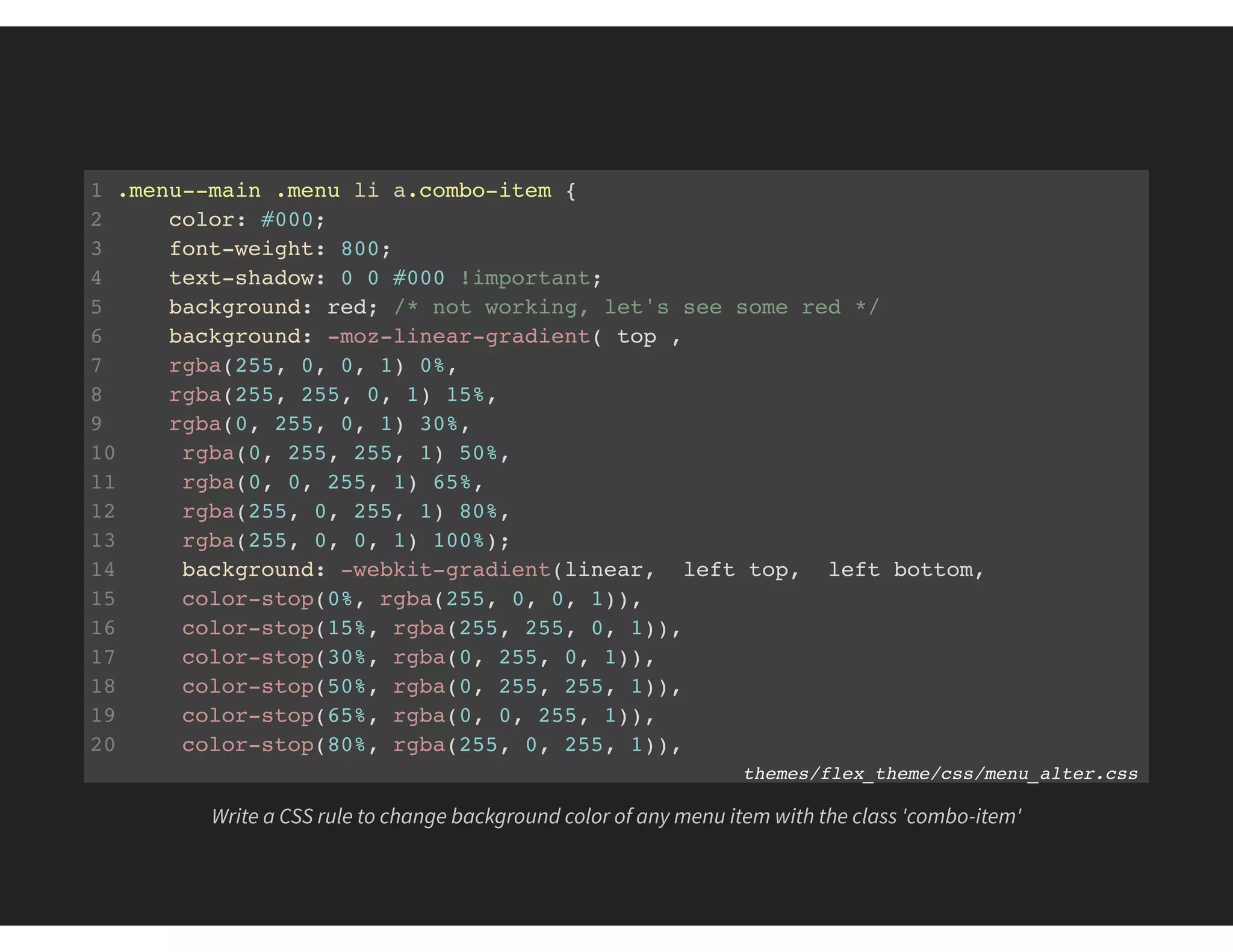Click 'color-stop(30%' line

(x=418, y=658)
